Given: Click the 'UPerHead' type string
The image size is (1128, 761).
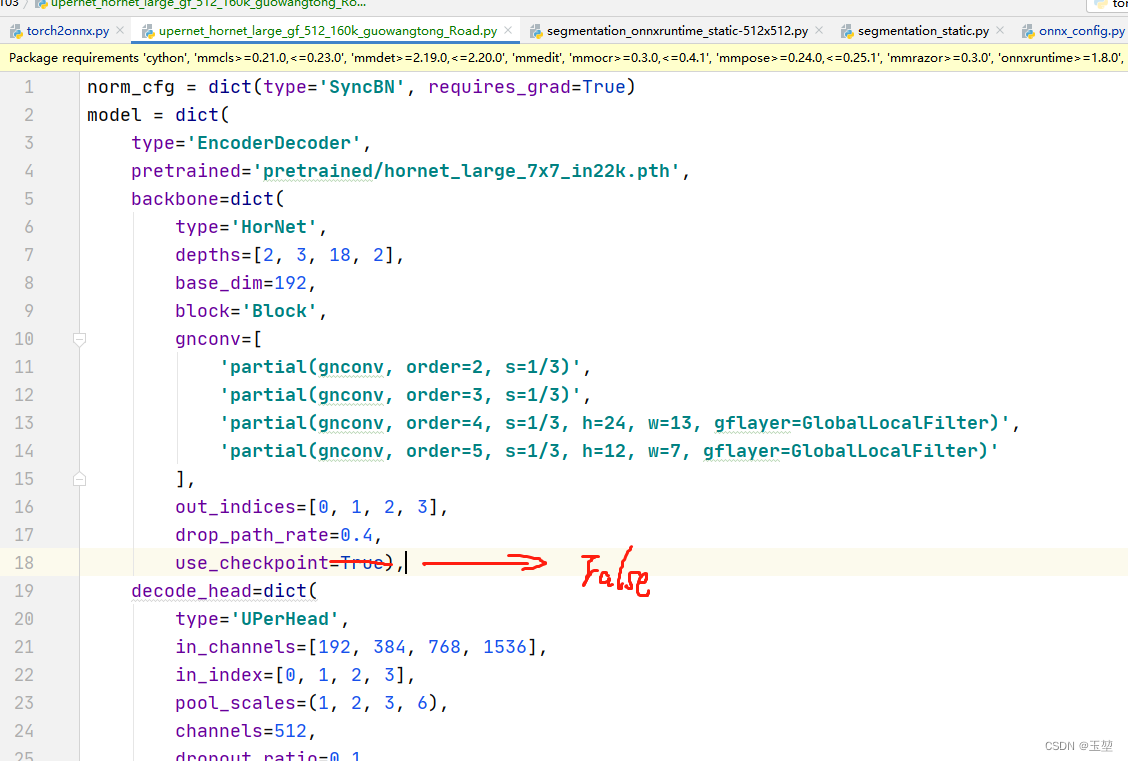Looking at the screenshot, I should (x=285, y=619).
